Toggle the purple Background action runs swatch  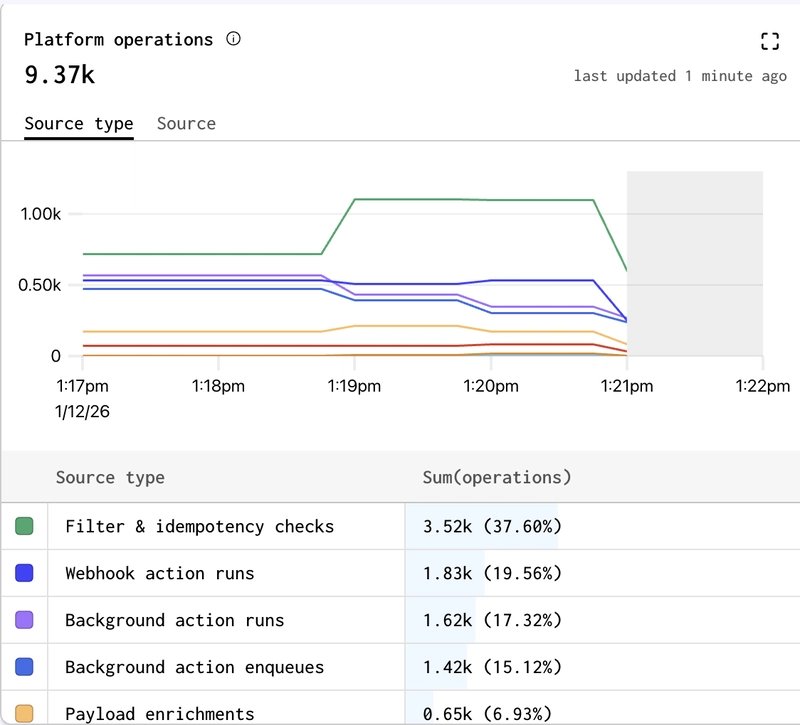click(25, 620)
